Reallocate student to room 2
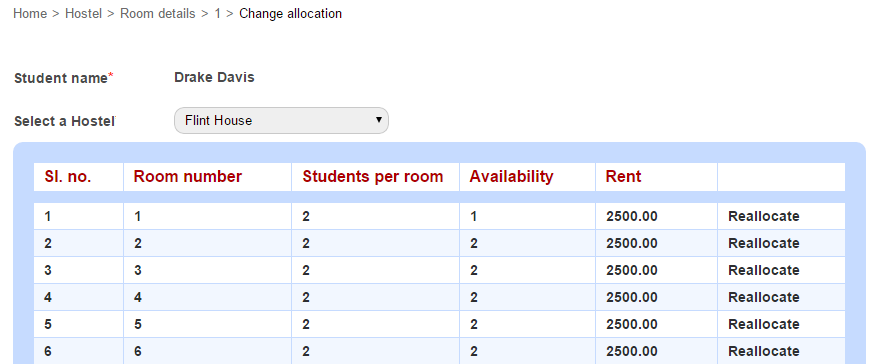 click(764, 243)
